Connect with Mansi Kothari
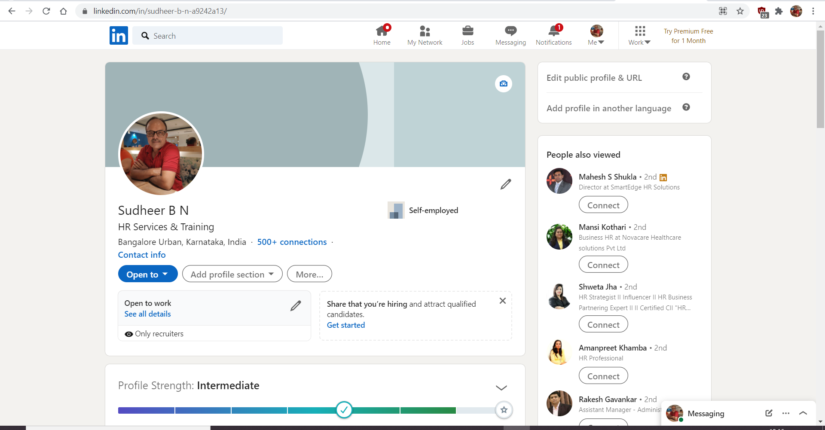The height and width of the screenshot is (430, 825). coord(603,265)
